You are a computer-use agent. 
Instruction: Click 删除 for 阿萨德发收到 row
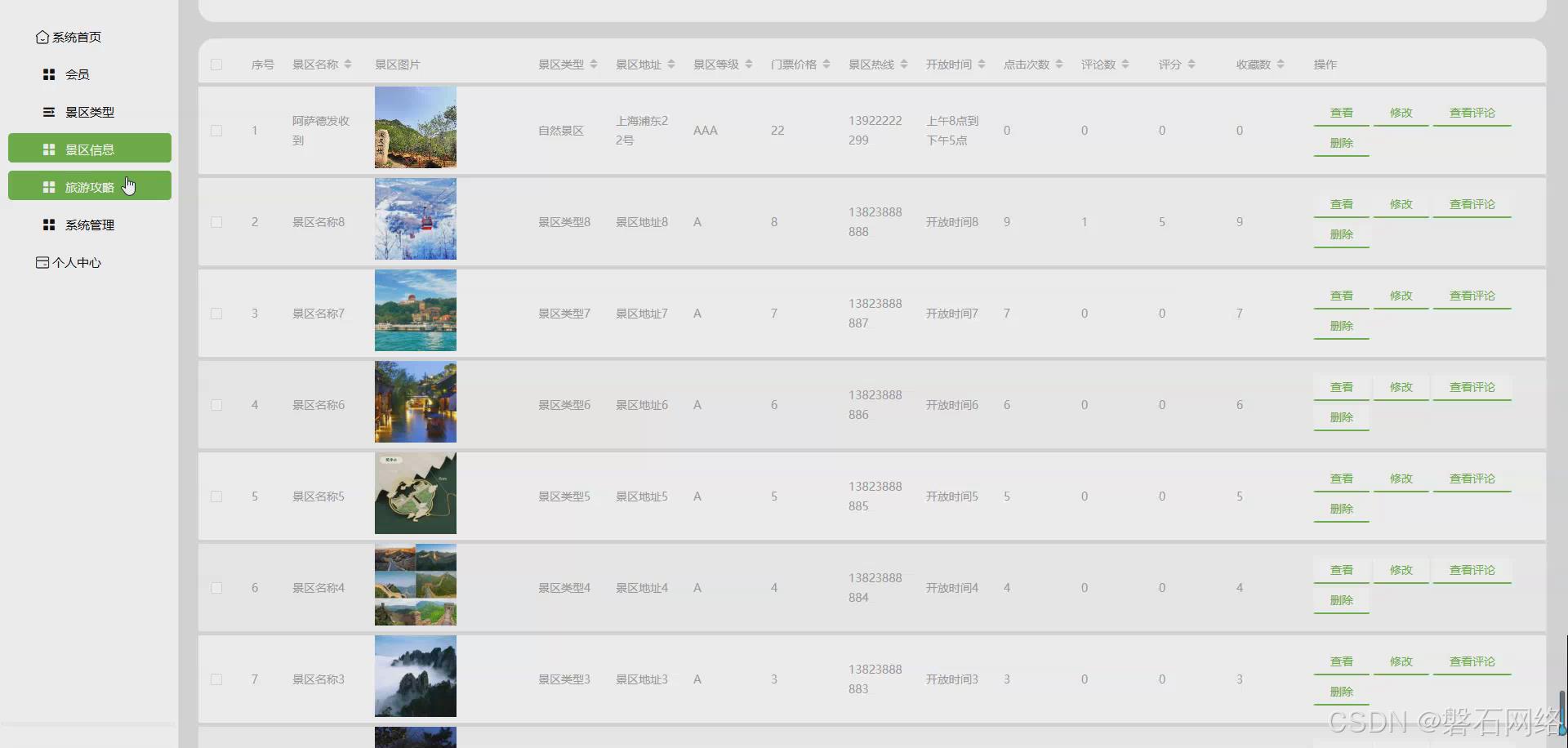pos(1341,143)
